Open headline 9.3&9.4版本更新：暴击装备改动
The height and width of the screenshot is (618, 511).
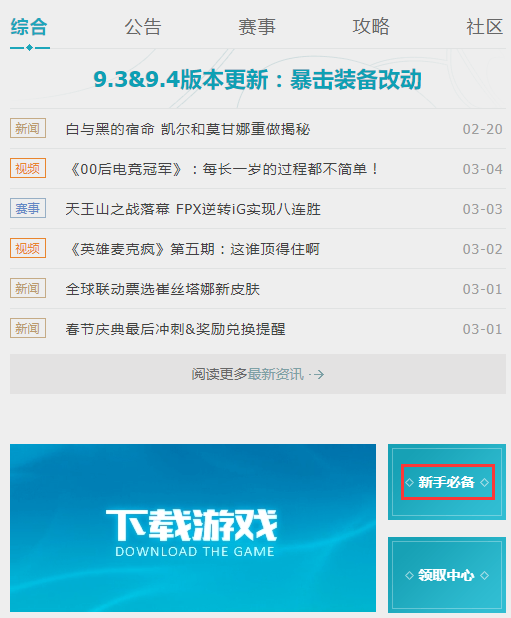(x=258, y=80)
